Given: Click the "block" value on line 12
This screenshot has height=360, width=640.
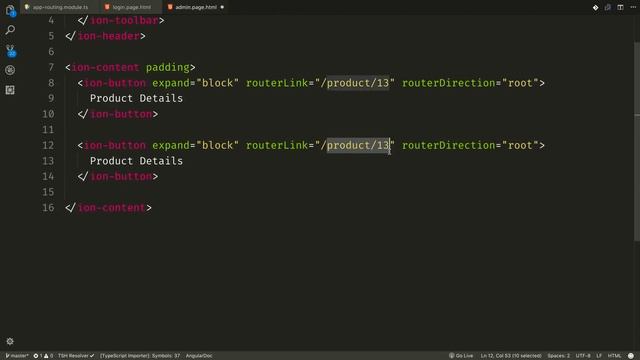Looking at the screenshot, I should click(x=218, y=145).
